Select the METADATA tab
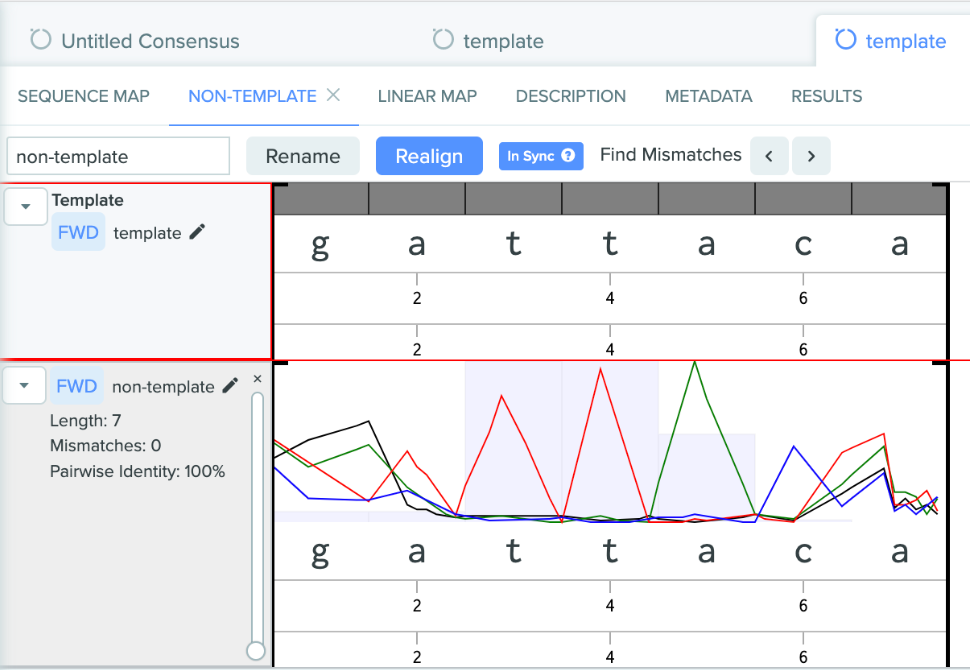Viewport: 970px width, 670px height. tap(708, 96)
